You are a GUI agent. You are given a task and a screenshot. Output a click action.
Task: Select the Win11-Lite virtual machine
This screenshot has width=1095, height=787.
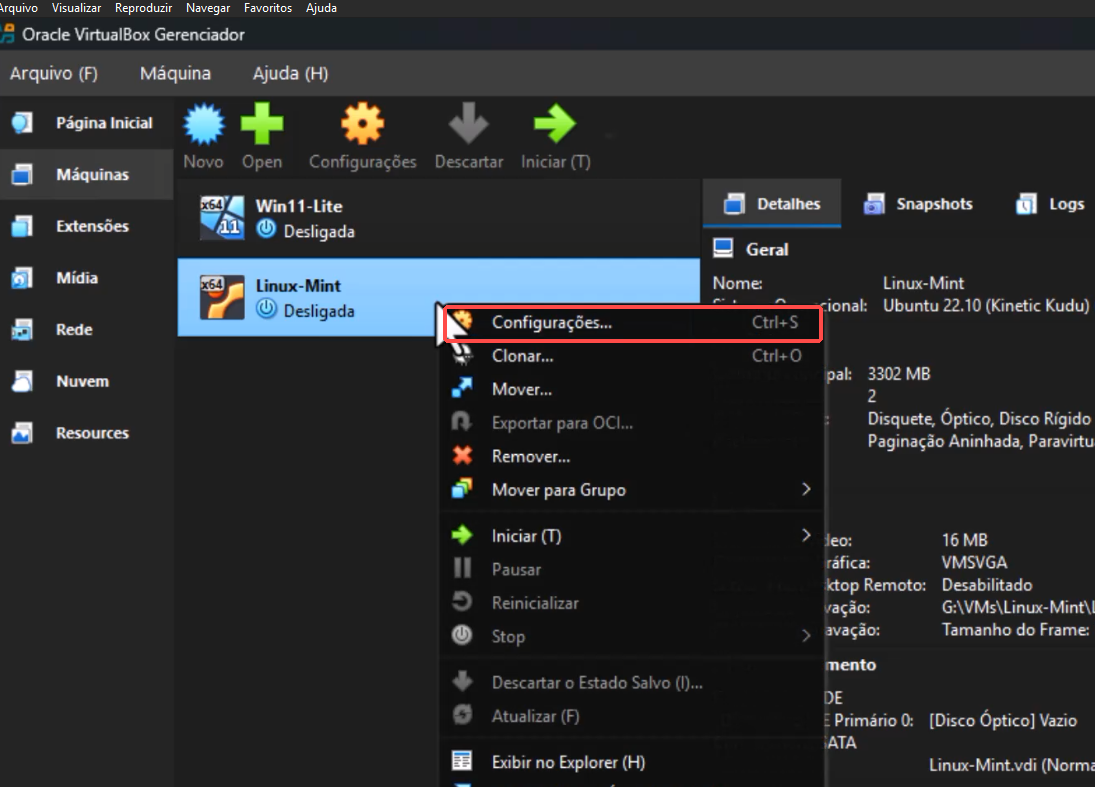pyautogui.click(x=439, y=219)
